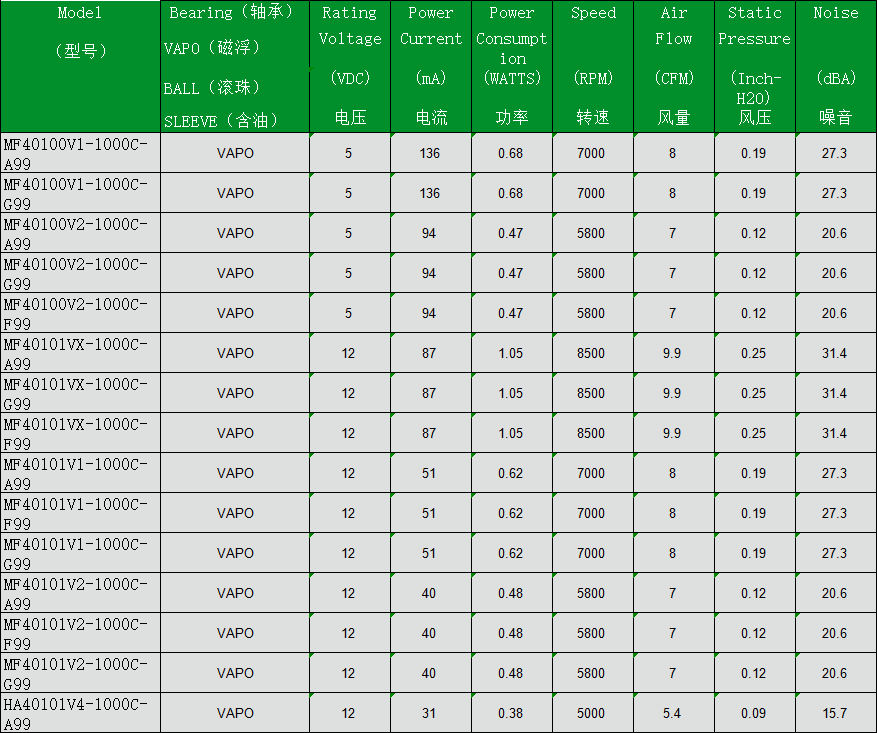
Task: Click the Noise (dBA) column header
Action: tap(836, 66)
